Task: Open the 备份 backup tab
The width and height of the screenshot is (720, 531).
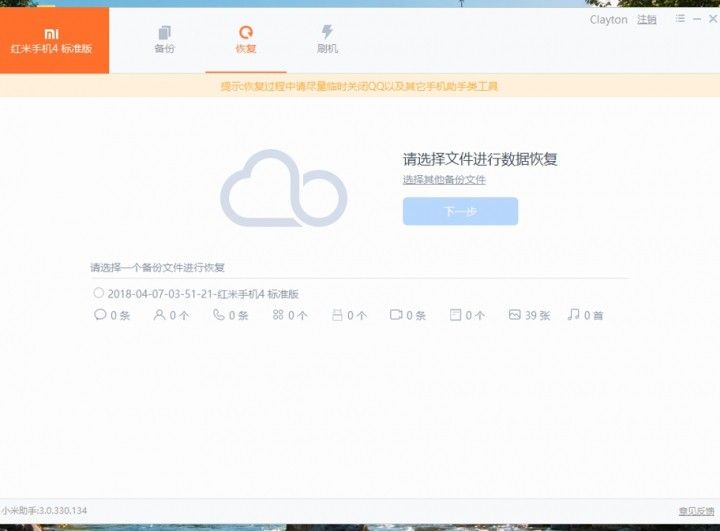Action: coord(164,40)
